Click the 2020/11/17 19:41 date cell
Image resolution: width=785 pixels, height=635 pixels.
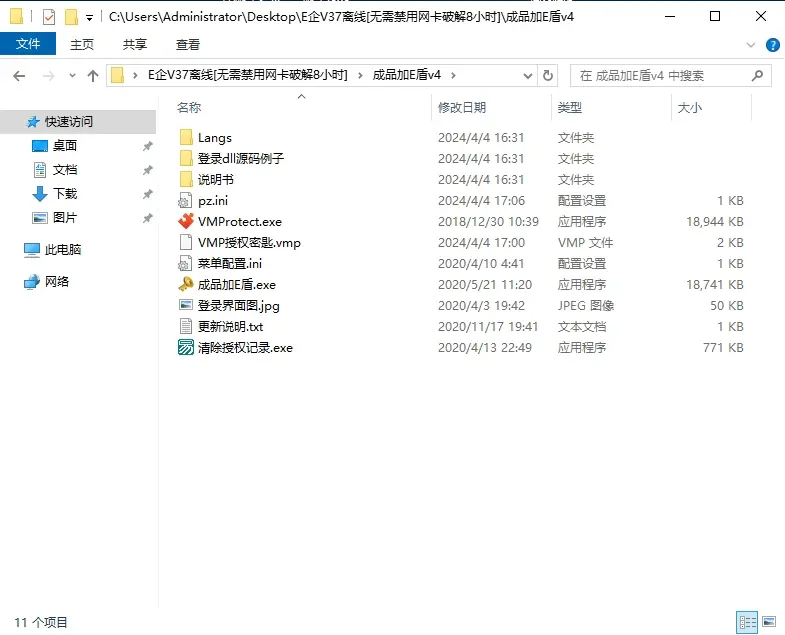coord(488,327)
